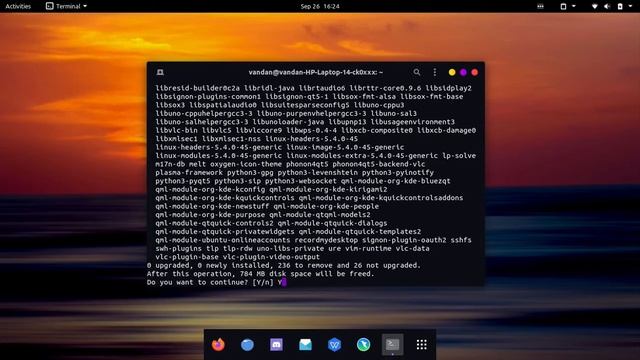Click the volume speaker icon
640x360 pixels.
tap(607, 6)
